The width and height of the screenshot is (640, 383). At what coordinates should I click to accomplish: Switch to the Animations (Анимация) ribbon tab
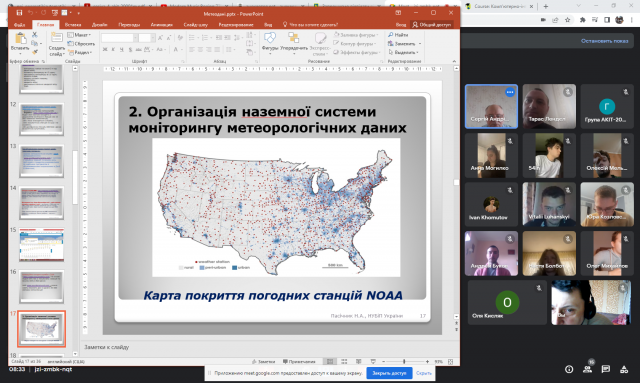click(x=161, y=24)
